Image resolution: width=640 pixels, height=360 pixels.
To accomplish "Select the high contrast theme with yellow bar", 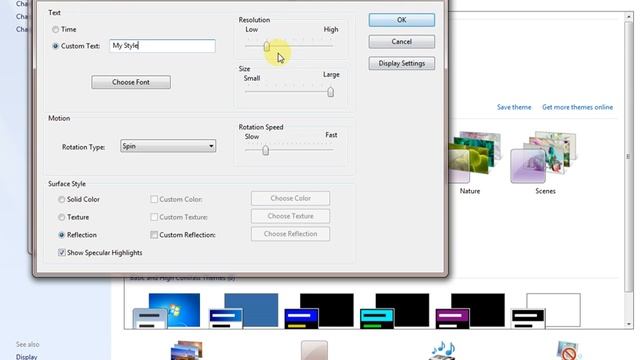I will click(x=319, y=311).
